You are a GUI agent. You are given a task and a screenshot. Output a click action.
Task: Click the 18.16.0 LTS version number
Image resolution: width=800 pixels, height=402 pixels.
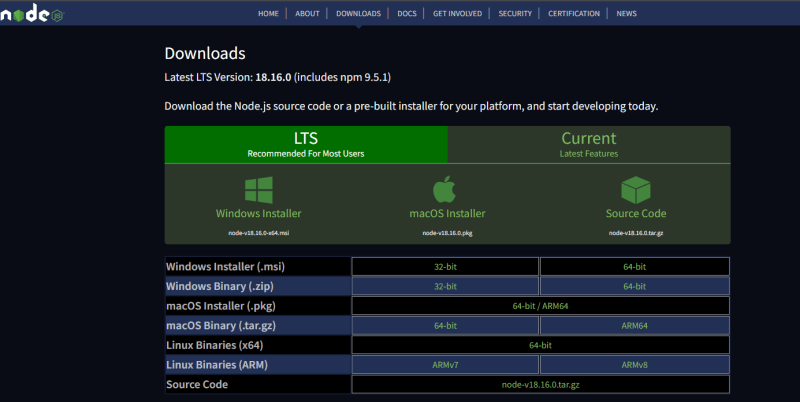tap(273, 78)
